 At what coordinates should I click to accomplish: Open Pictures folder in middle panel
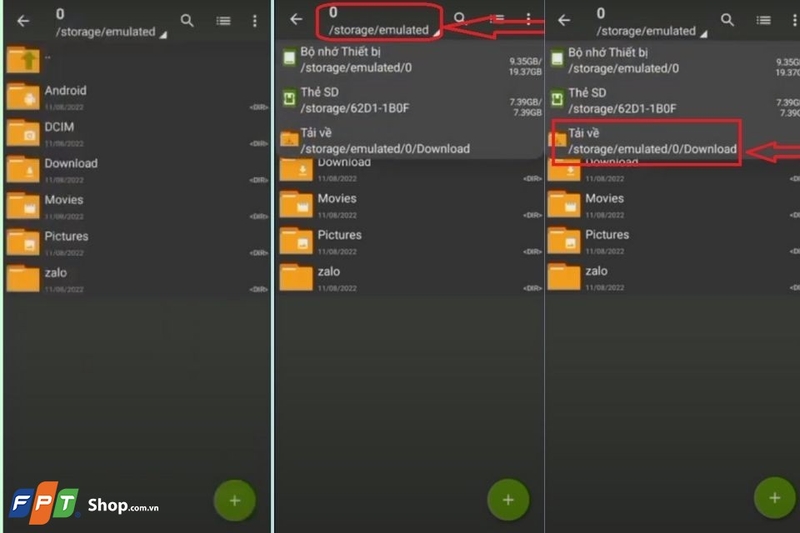click(x=410, y=241)
